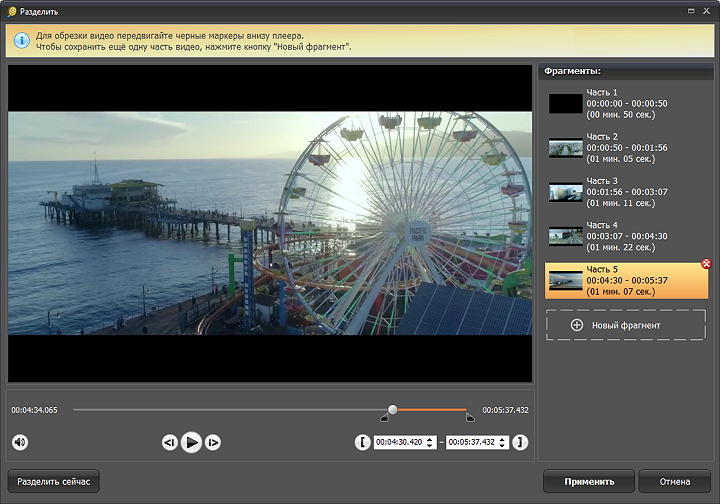Confirm with the Применить button
Image resolution: width=720 pixels, height=504 pixels.
589,482
